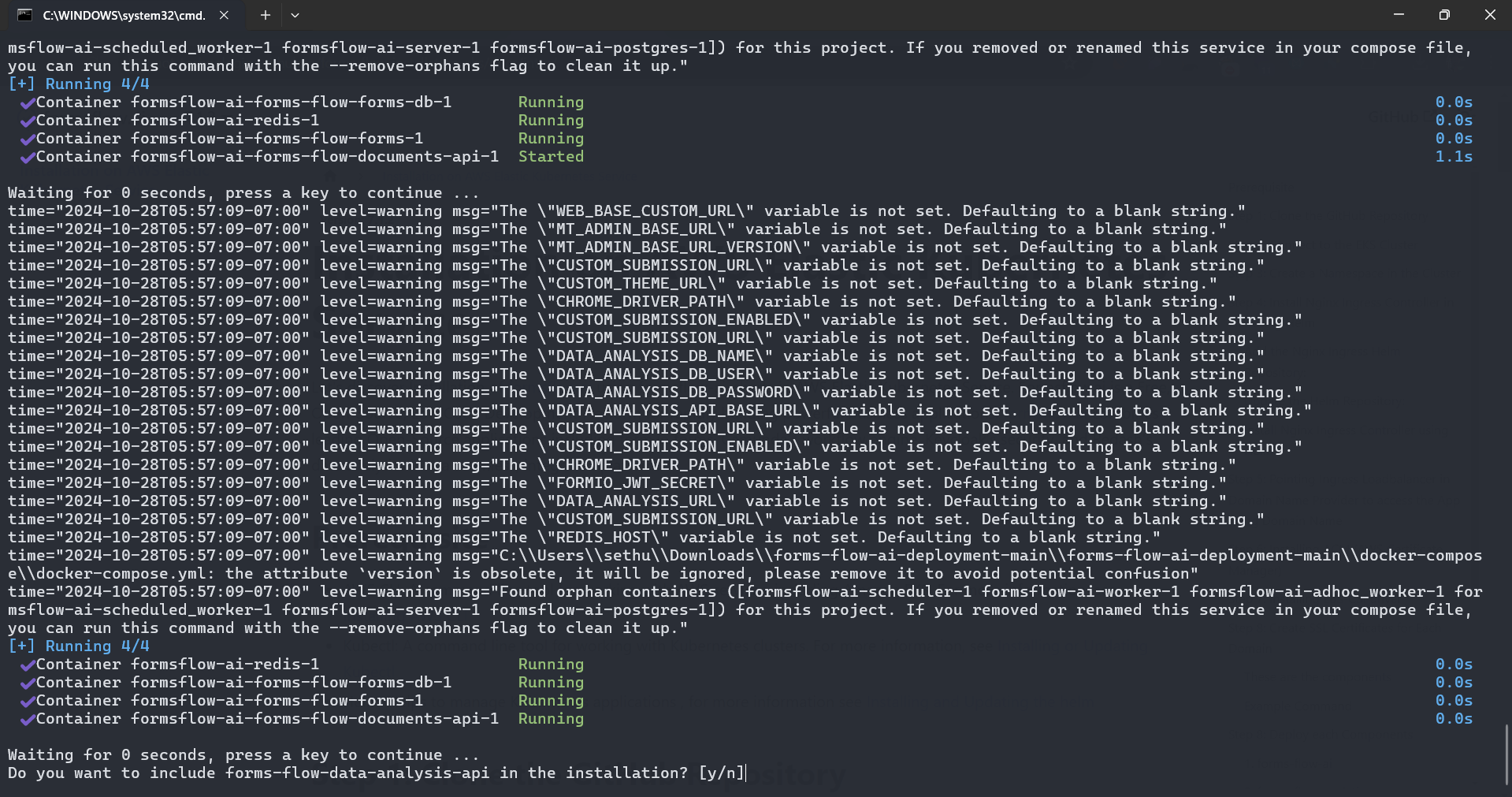The height and width of the screenshot is (797, 1512).
Task: Click the checkmark beside formsflow-ai-forms-flow-db-1
Action: (x=28, y=102)
